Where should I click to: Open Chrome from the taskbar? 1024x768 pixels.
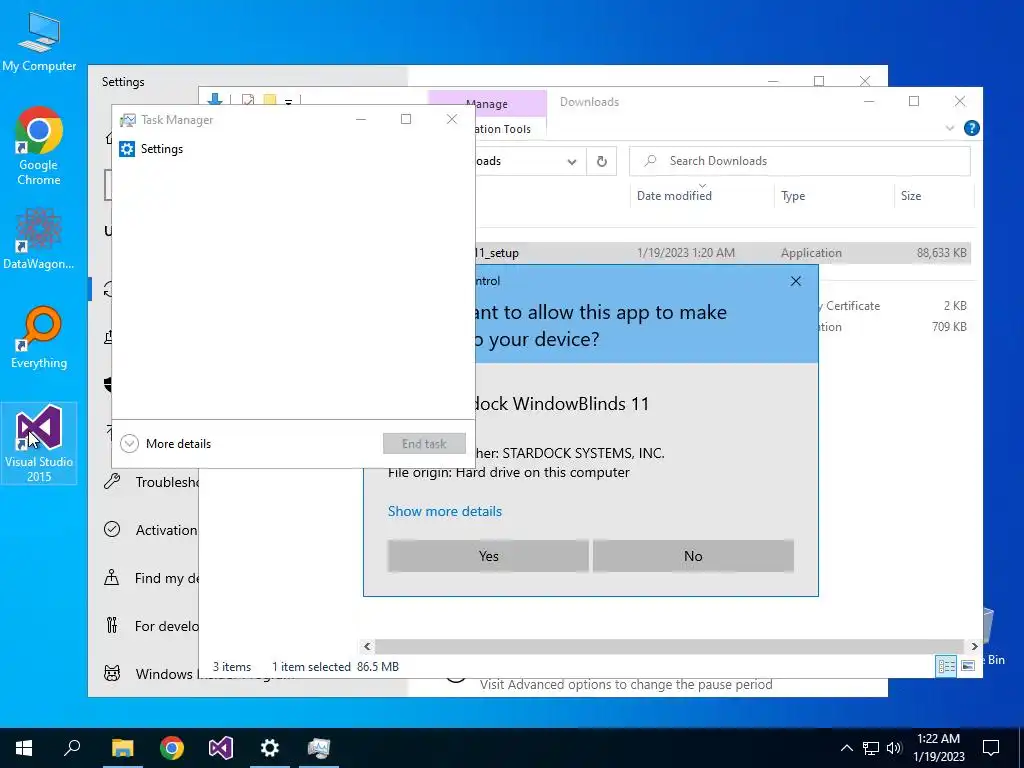[172, 748]
